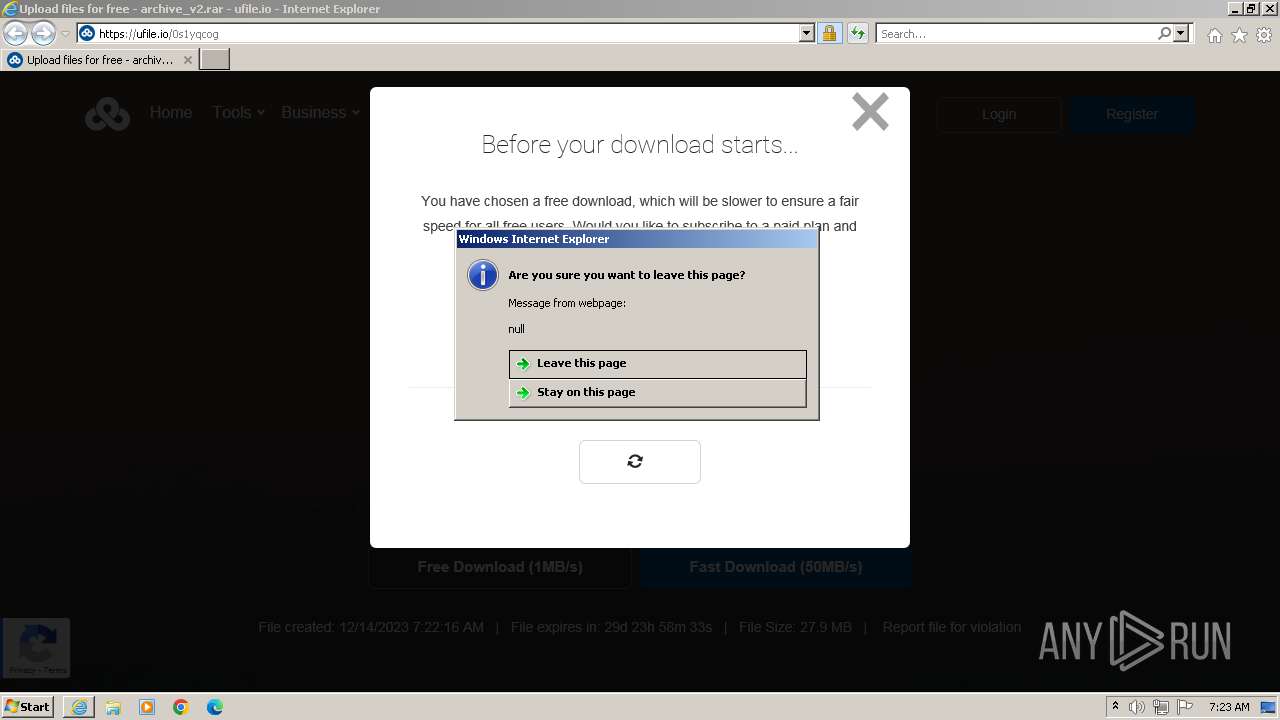Viewport: 1280px width, 720px height.
Task: Click the security lock icon
Action: [x=829, y=33]
